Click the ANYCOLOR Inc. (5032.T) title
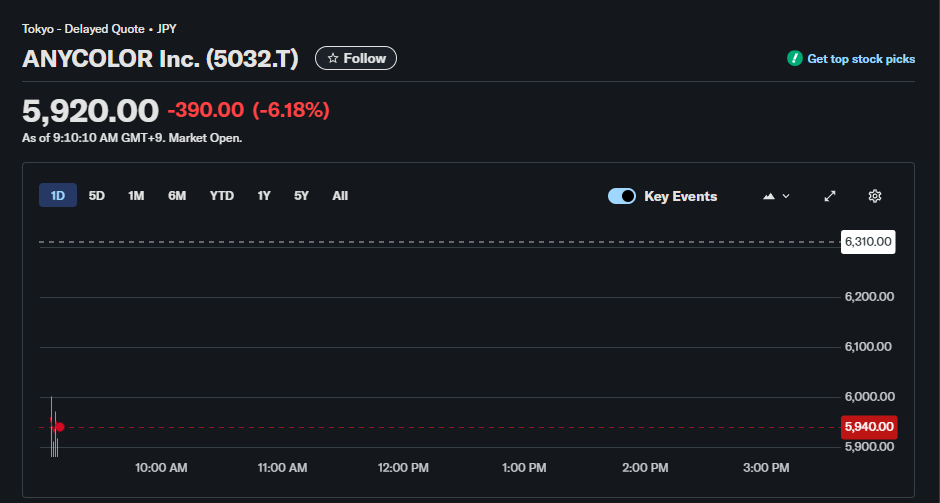 pos(160,59)
